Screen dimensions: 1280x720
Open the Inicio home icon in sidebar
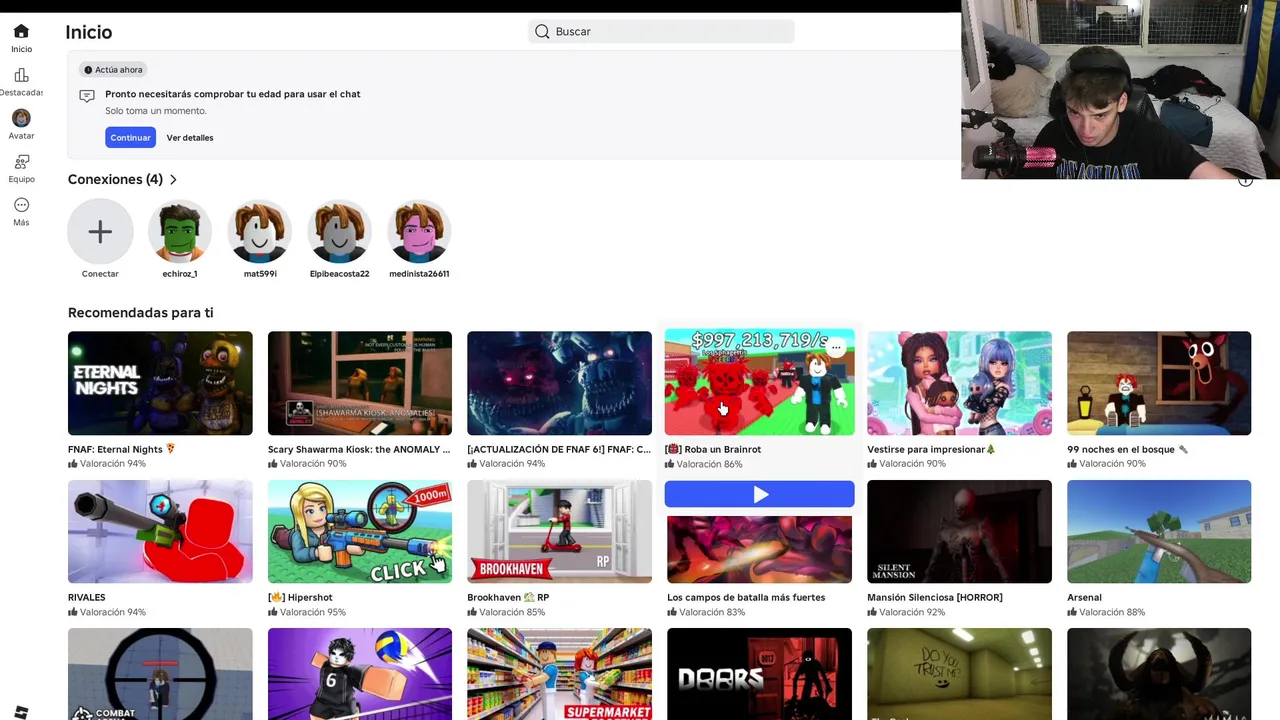pos(21,31)
